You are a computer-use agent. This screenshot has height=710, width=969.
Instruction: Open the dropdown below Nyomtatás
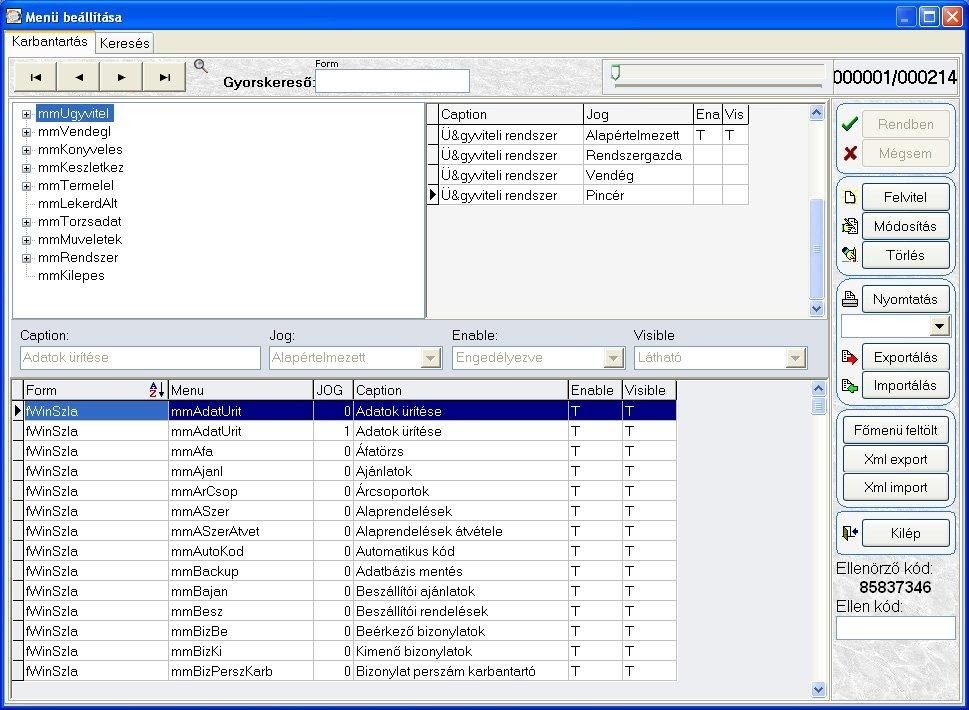[x=939, y=326]
